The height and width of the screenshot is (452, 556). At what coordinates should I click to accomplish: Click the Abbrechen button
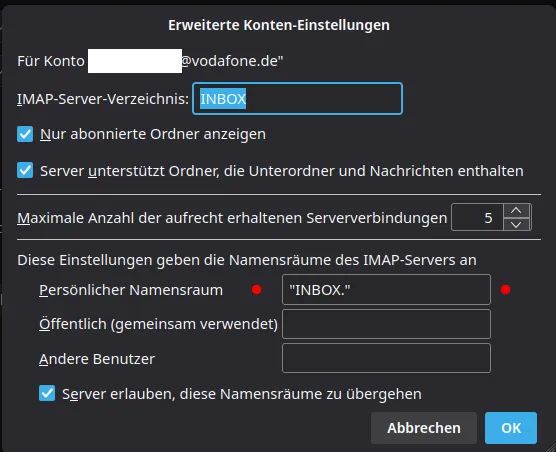coord(424,428)
